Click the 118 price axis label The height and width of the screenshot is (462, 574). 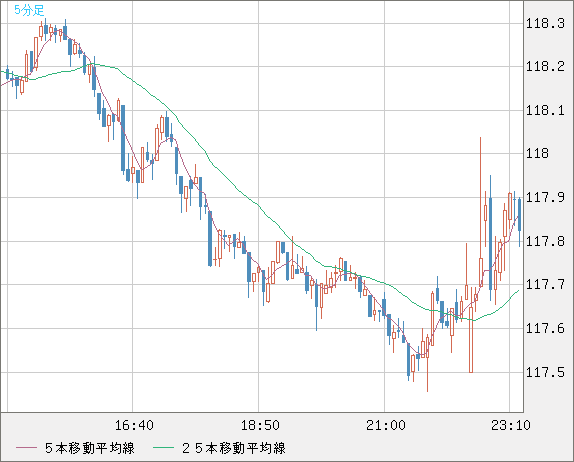pyautogui.click(x=537, y=153)
